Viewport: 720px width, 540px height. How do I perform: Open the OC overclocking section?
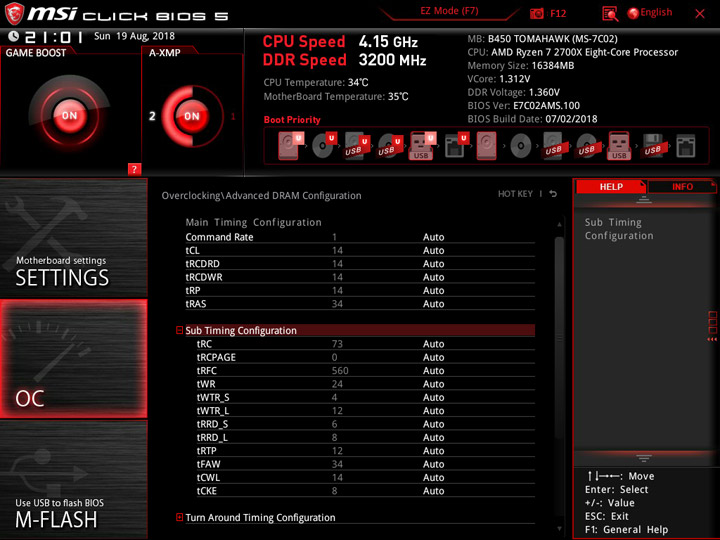[73, 359]
